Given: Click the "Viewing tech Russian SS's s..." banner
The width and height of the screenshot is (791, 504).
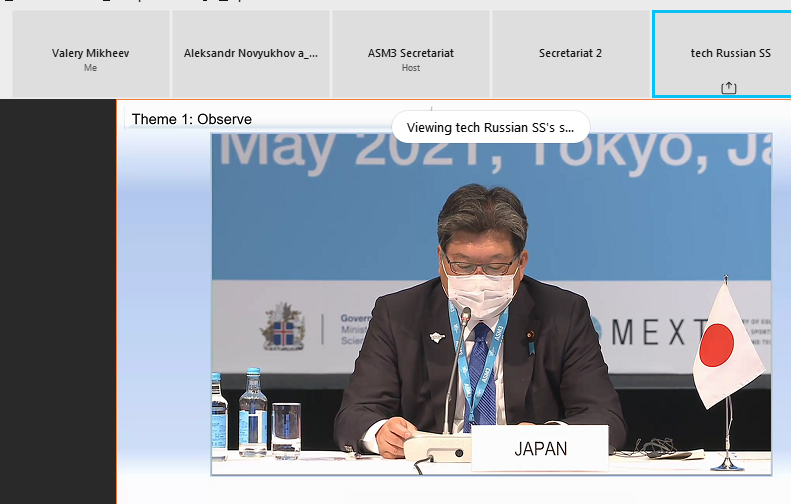Looking at the screenshot, I should click(490, 127).
